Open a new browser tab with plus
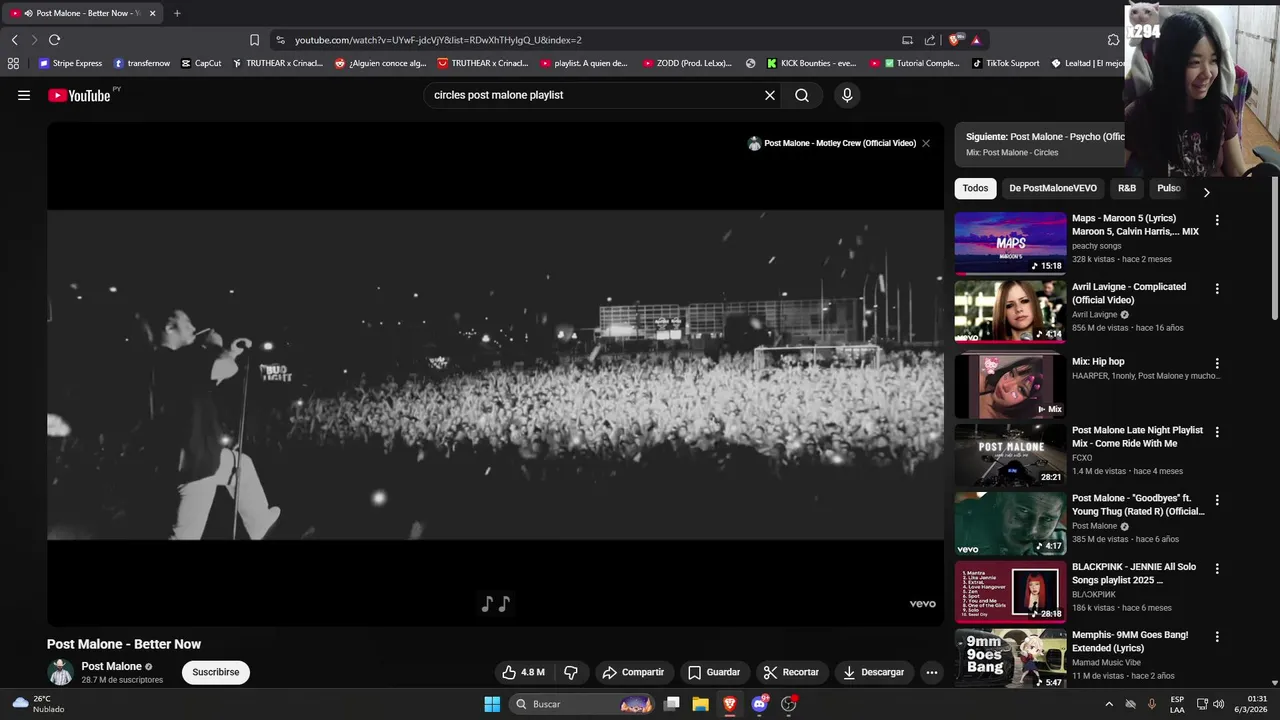 tap(177, 13)
